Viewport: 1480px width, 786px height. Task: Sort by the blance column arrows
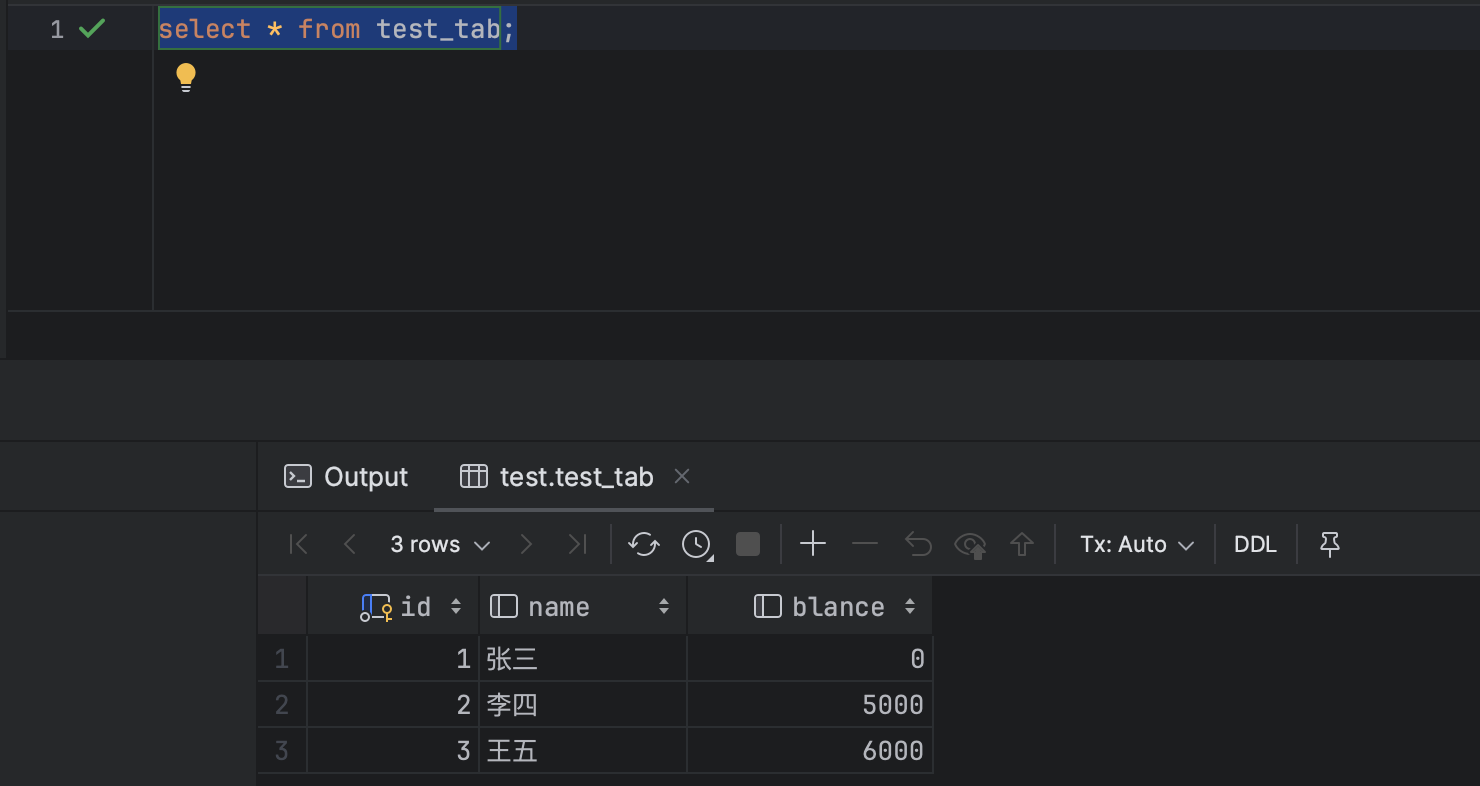point(910,607)
